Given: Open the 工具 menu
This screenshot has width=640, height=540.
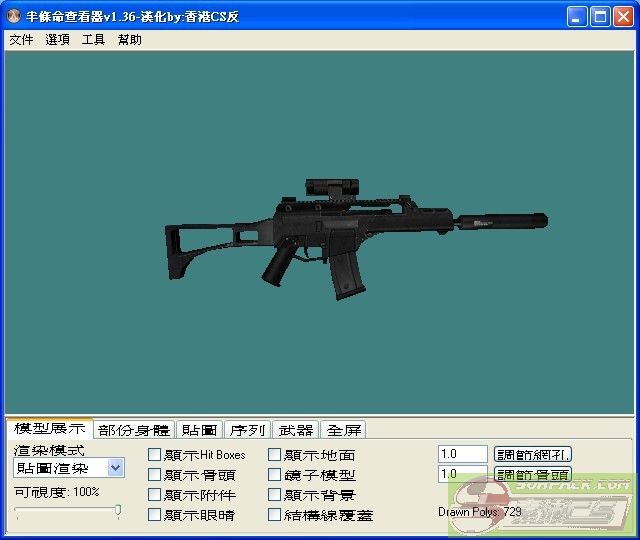Looking at the screenshot, I should pos(93,40).
